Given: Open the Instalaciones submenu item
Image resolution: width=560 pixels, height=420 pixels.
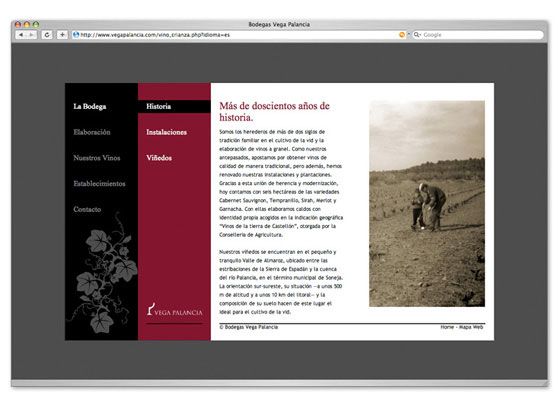Looking at the screenshot, I should [166, 132].
